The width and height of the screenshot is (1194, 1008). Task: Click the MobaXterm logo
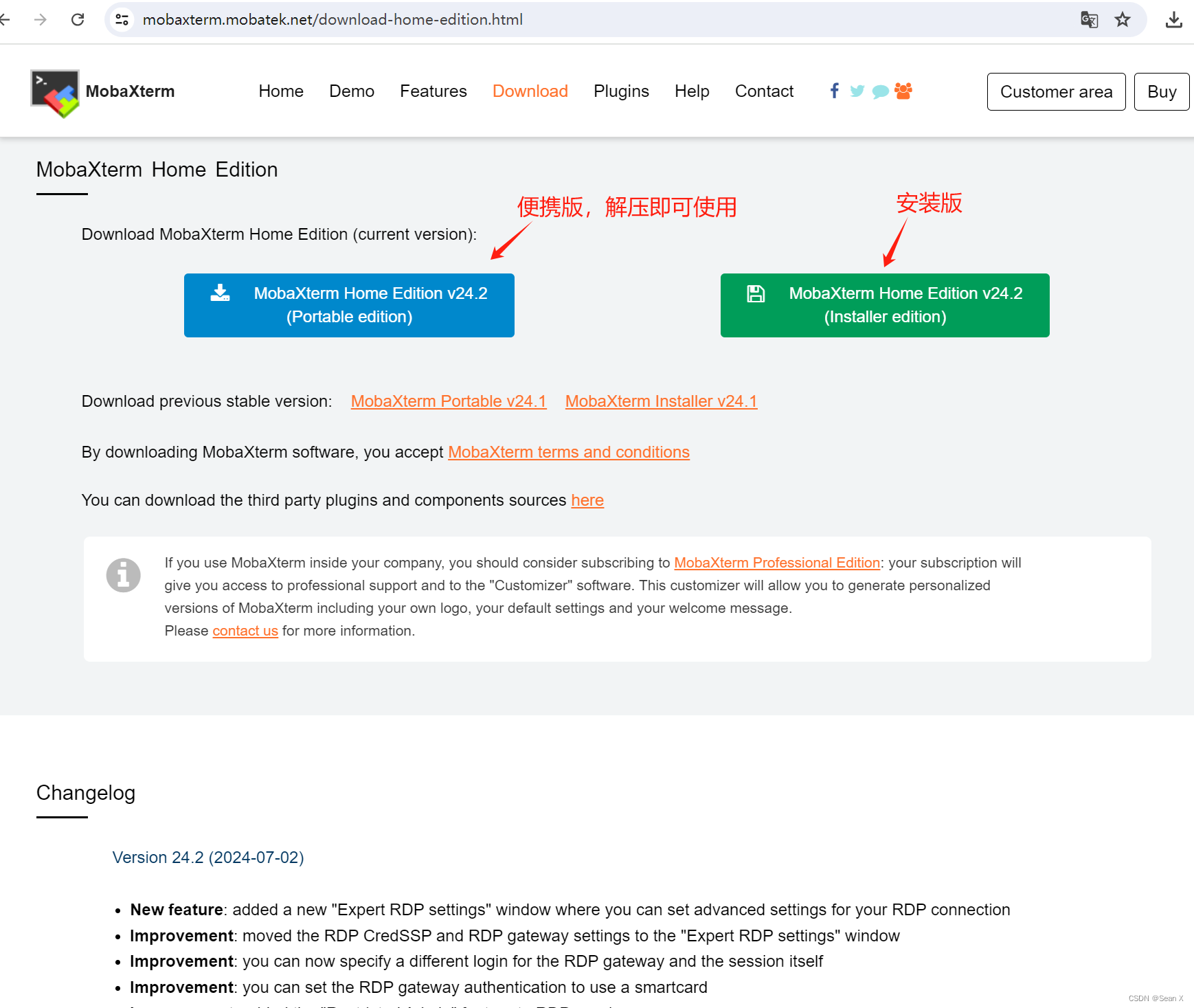(55, 93)
